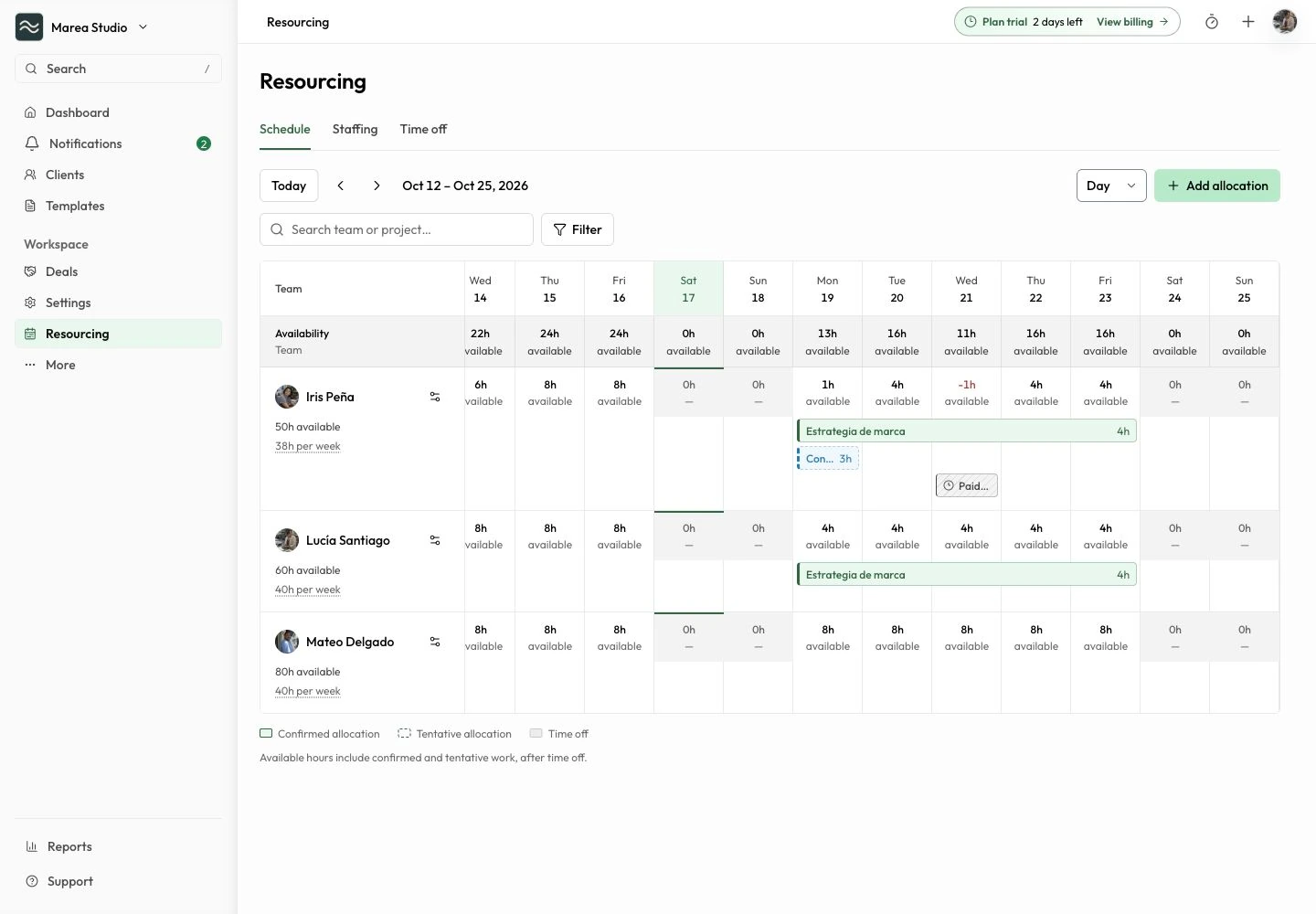Open Lucía Santiago's Estrategia de marca allocation
Image resolution: width=1316 pixels, height=914 pixels.
click(967, 575)
